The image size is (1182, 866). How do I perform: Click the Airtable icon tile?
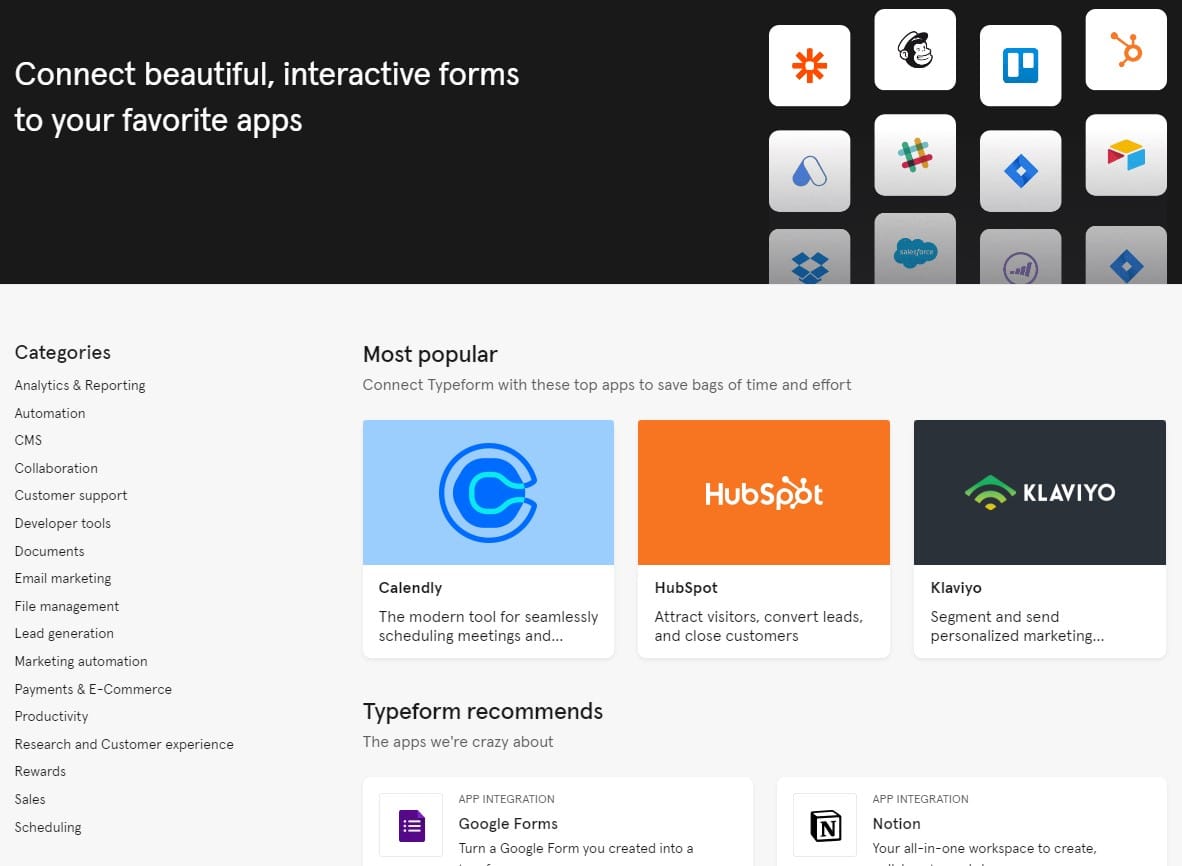point(1126,155)
